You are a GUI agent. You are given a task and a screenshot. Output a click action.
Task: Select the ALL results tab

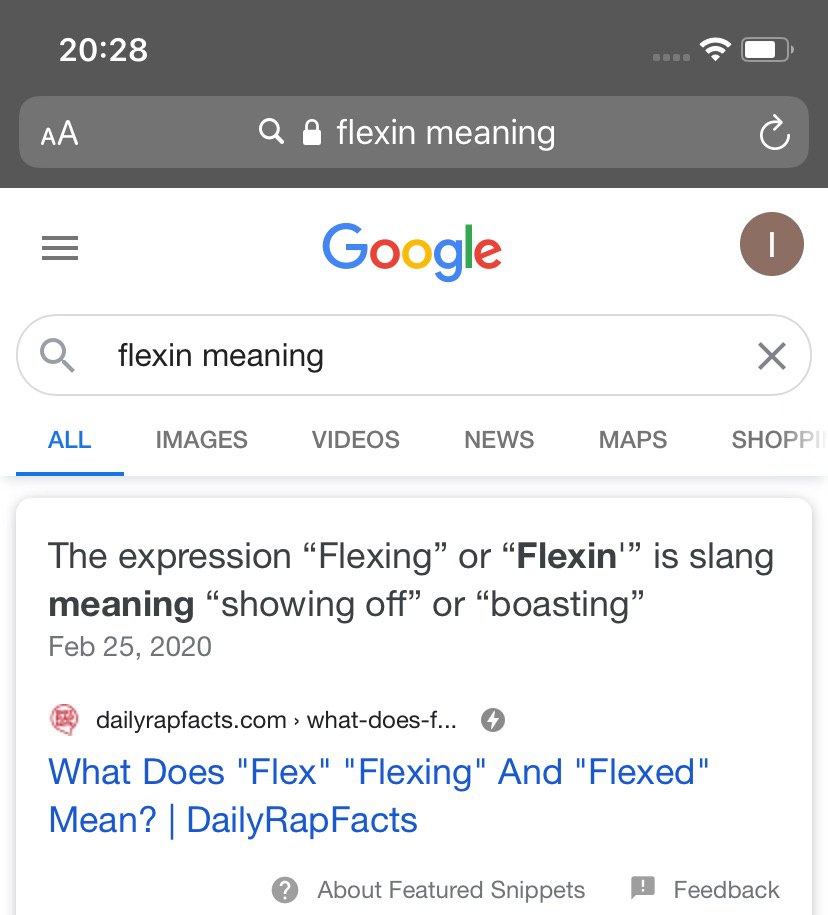click(x=69, y=440)
